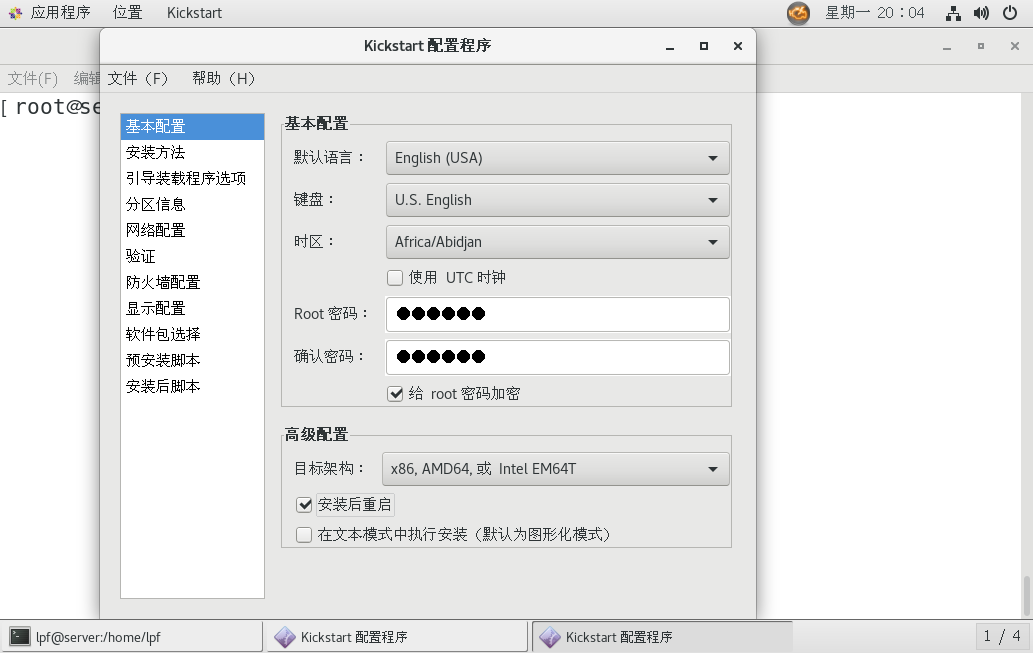Image resolution: width=1033 pixels, height=653 pixels.
Task: Click first Kickstart taskbar diamond icon
Action: [285, 637]
